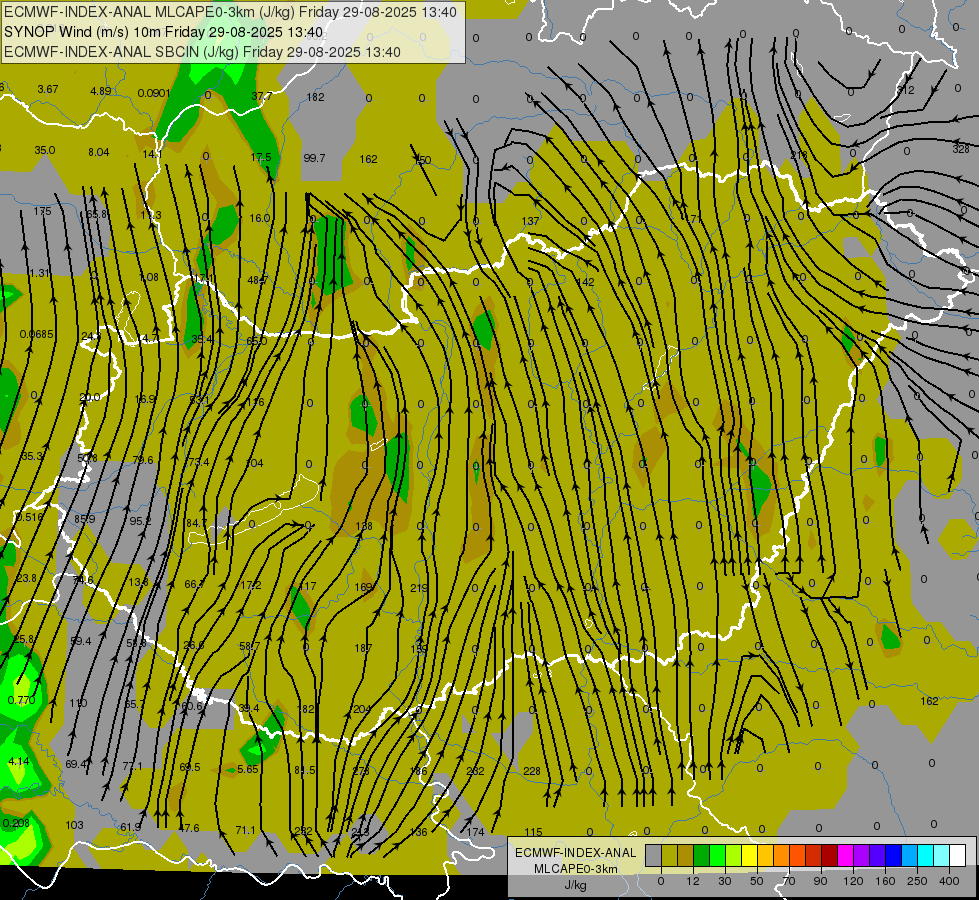
Task: Click the legend scale number 250
Action: coord(917,881)
